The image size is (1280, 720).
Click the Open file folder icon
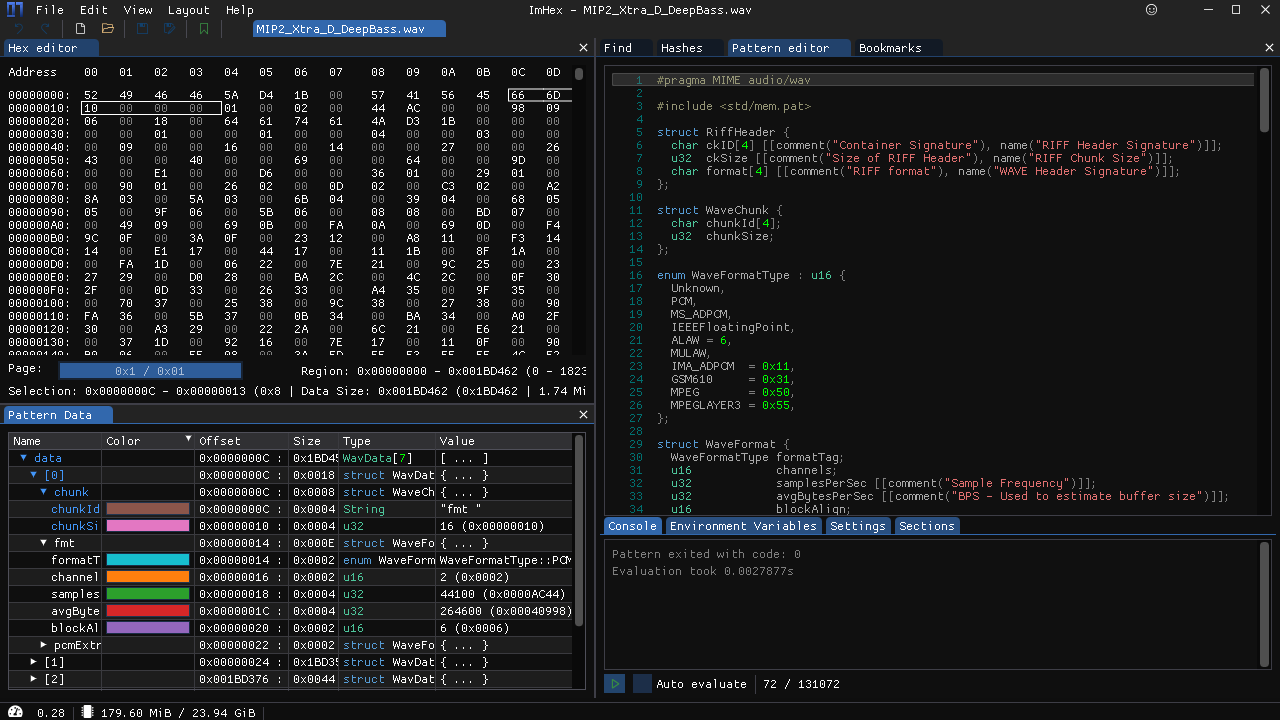[107, 29]
